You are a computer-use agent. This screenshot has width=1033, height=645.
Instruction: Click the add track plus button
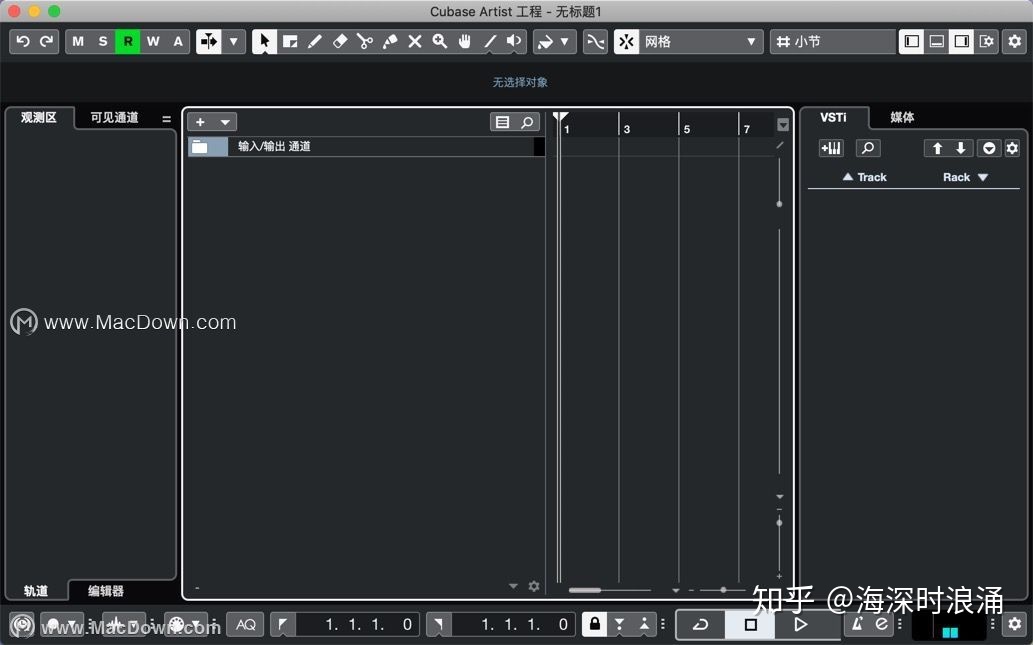[x=200, y=122]
